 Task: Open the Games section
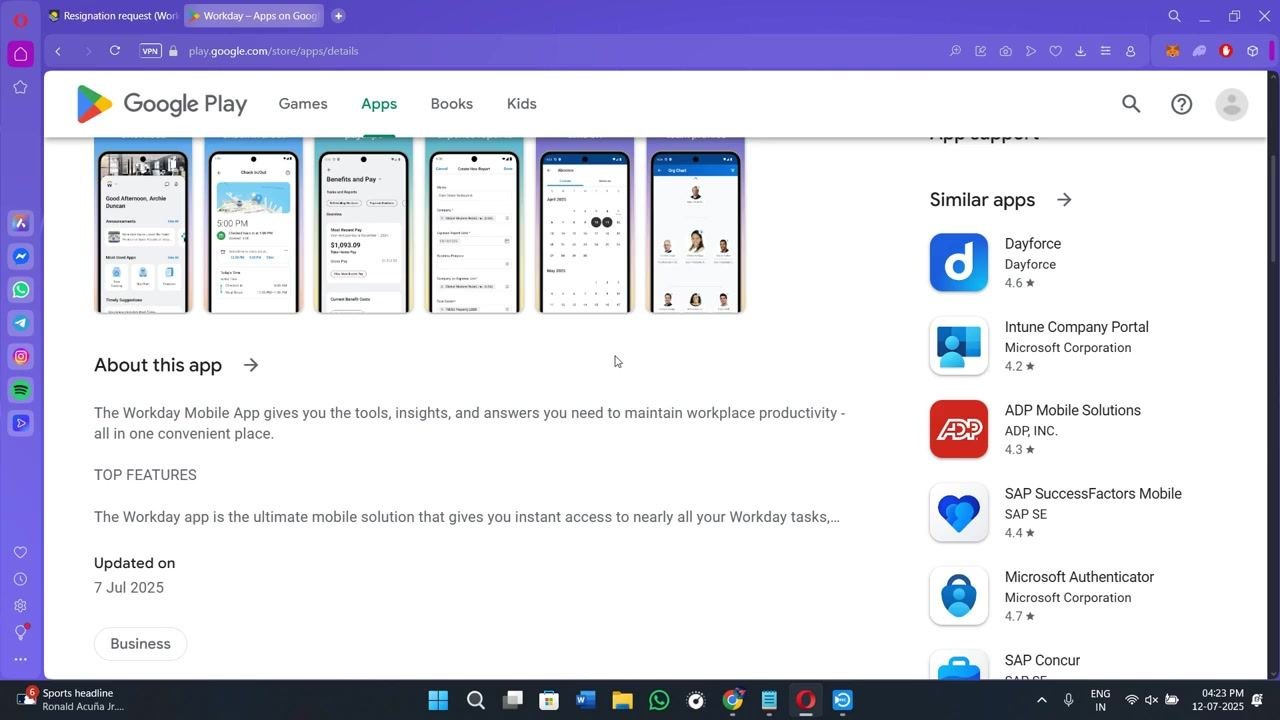(x=303, y=104)
